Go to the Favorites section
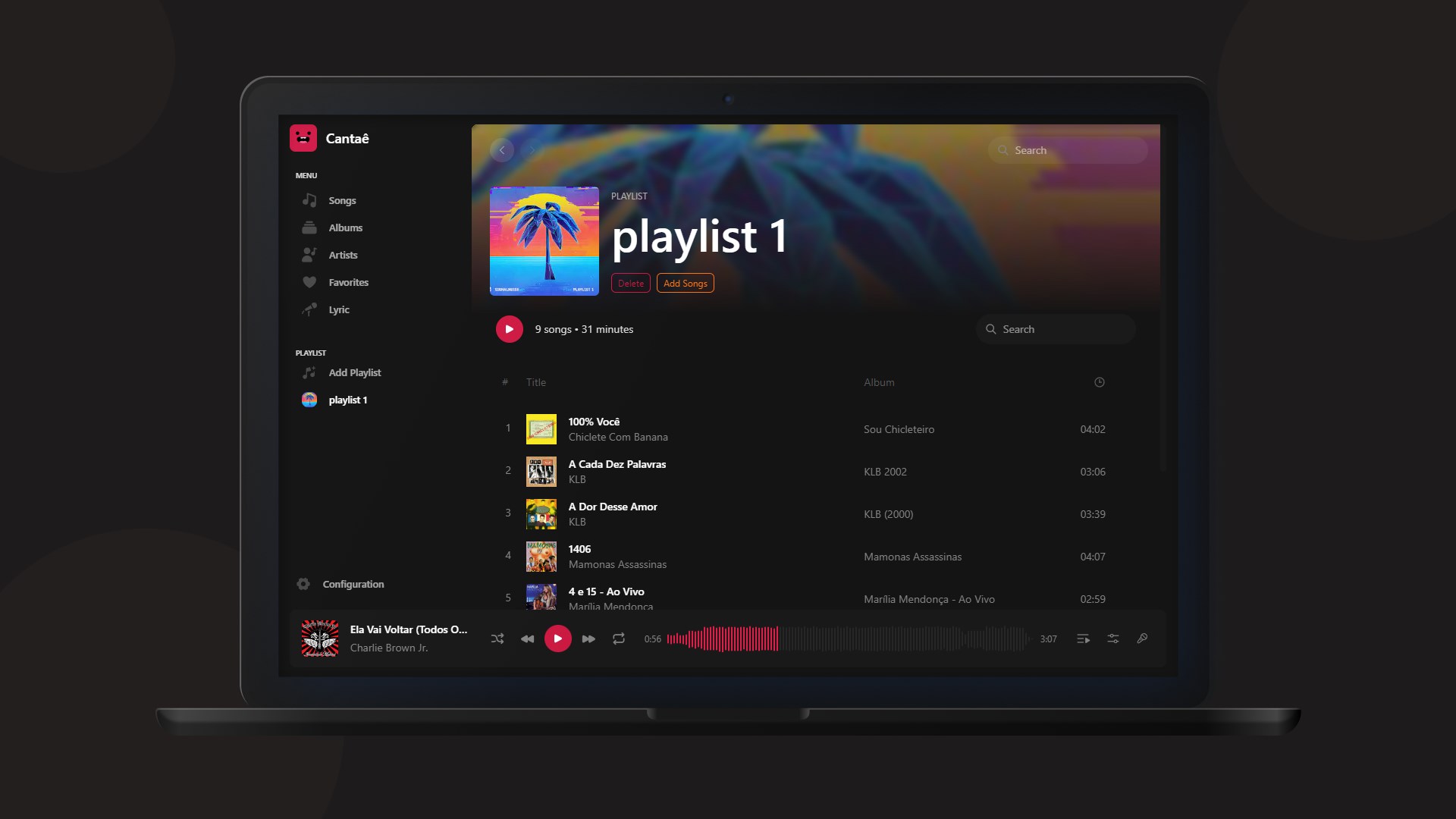 [348, 282]
